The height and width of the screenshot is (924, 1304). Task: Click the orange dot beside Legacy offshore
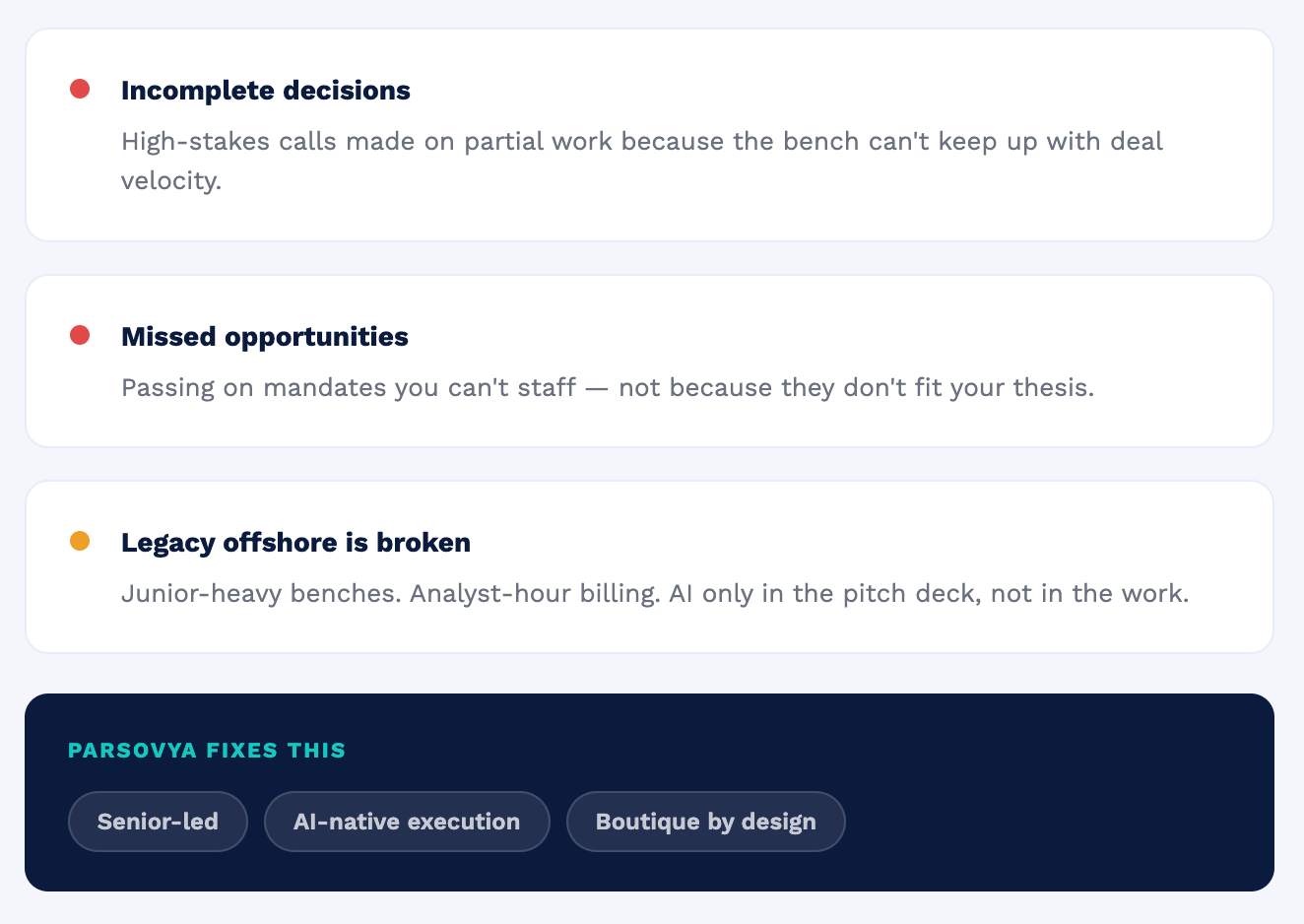[80, 542]
